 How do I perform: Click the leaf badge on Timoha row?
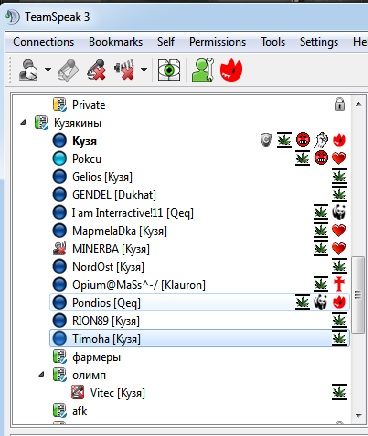click(x=339, y=338)
